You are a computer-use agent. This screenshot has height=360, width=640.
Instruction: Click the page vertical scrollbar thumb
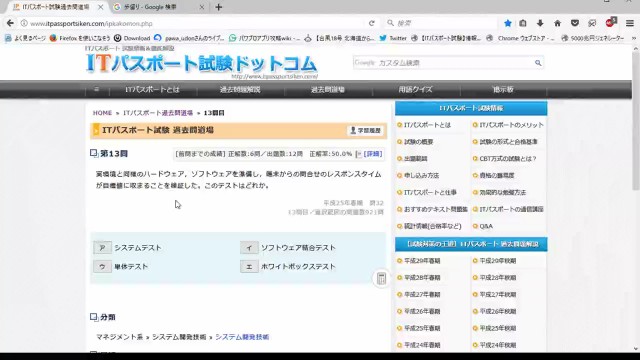click(x=636, y=120)
